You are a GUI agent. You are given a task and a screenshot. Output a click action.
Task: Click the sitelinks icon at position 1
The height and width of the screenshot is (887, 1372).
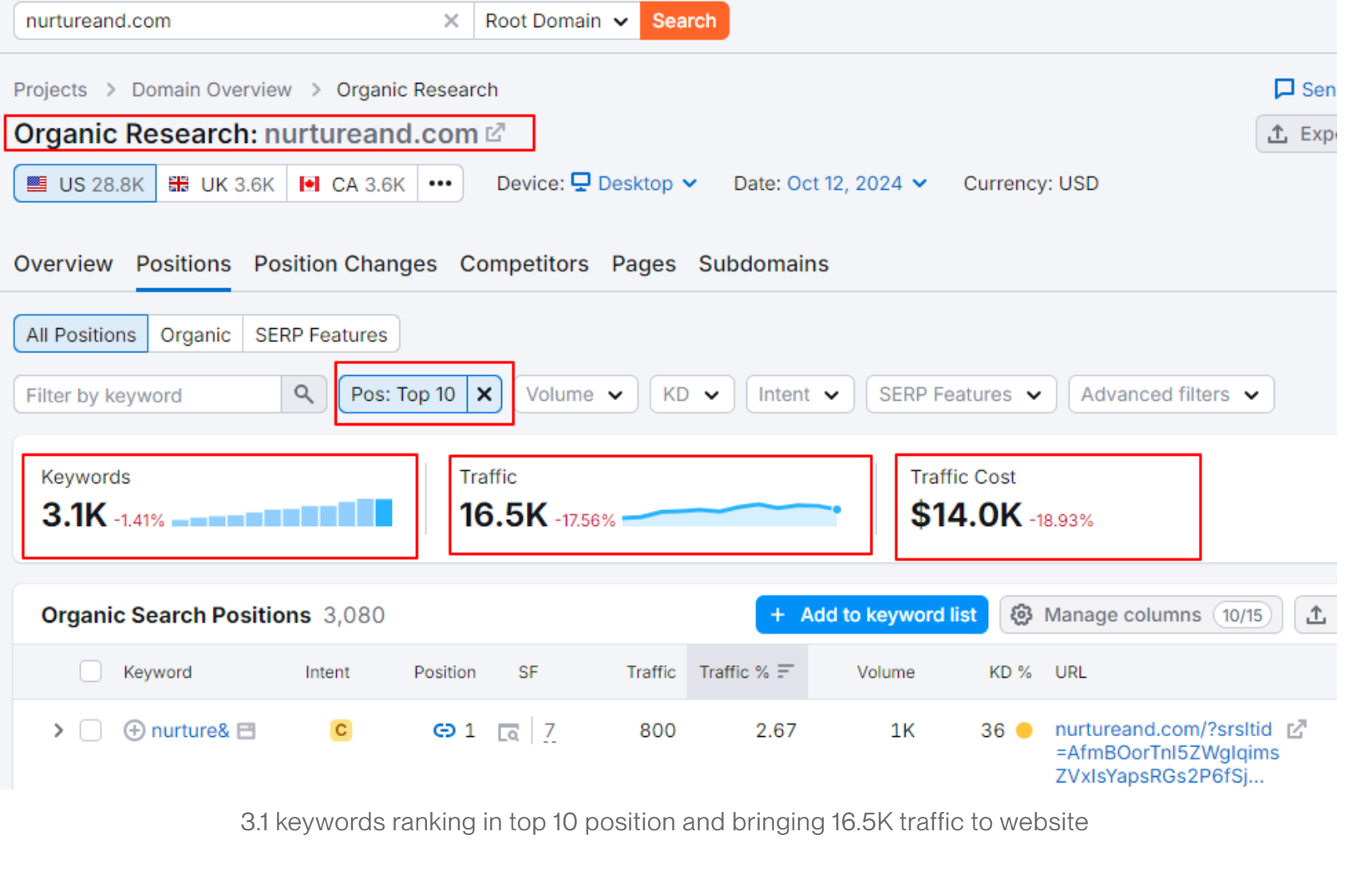pyautogui.click(x=444, y=731)
